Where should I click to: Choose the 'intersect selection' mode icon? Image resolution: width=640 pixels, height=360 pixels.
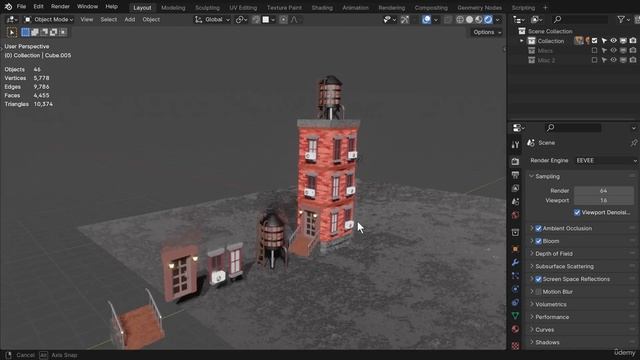63,32
